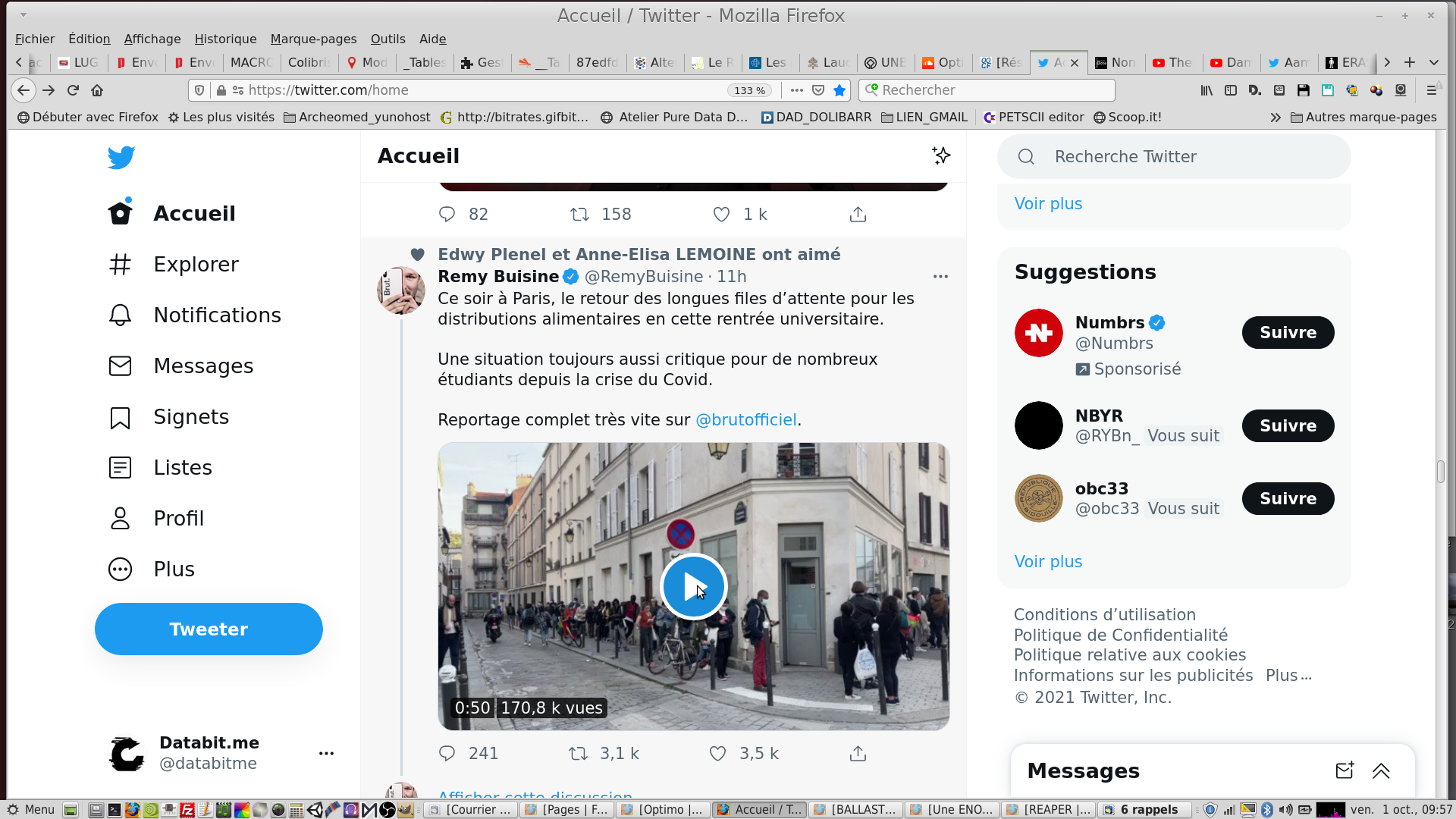Open more options on Remy Buisine's tweet

coord(940,276)
